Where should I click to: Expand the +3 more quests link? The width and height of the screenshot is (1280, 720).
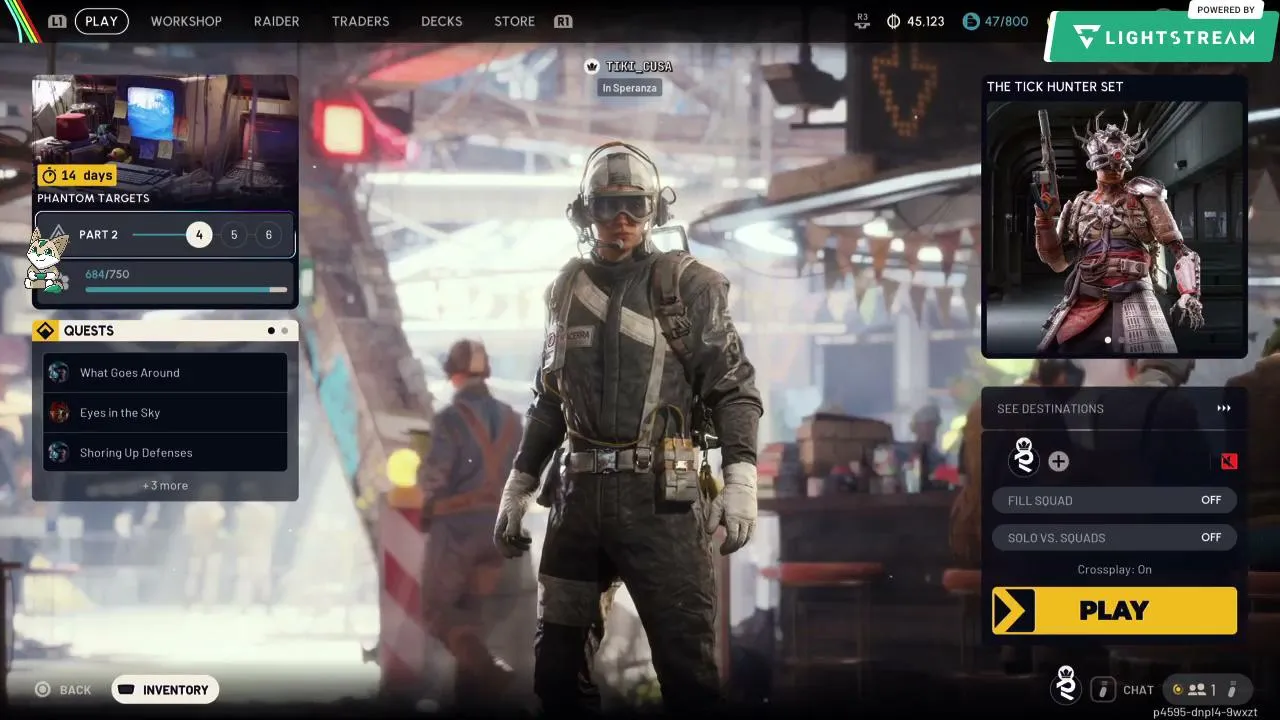165,486
